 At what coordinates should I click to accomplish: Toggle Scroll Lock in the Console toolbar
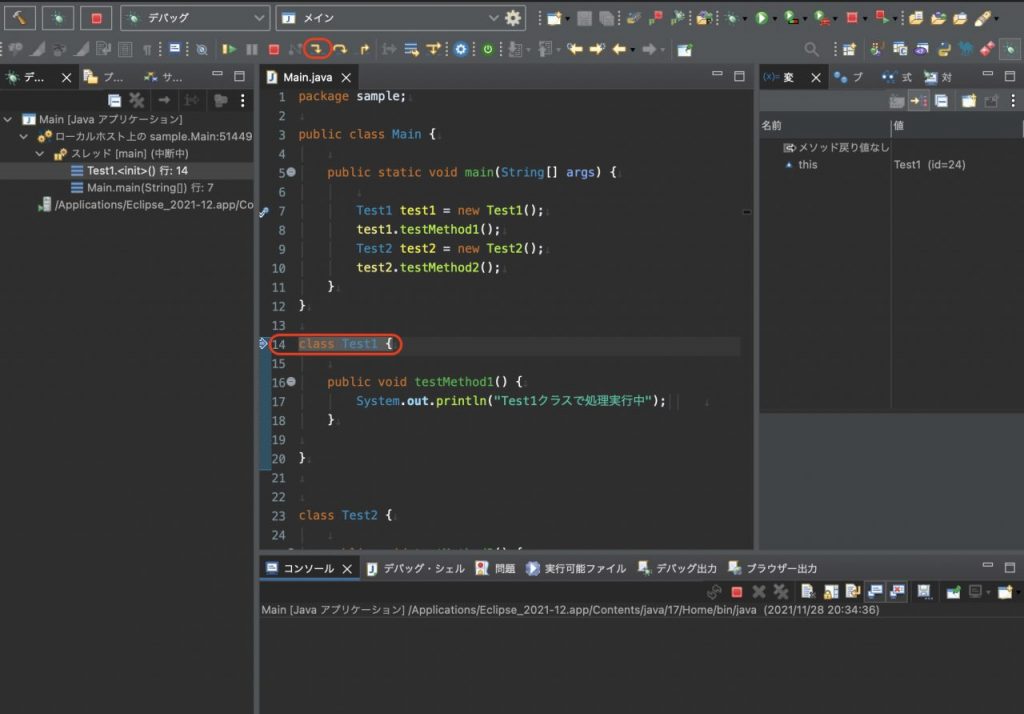point(831,591)
